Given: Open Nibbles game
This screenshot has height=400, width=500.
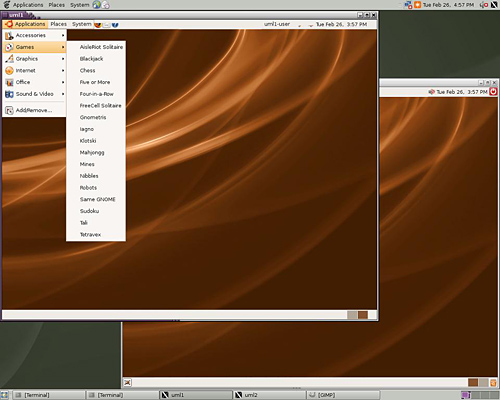Looking at the screenshot, I should click(x=96, y=176).
